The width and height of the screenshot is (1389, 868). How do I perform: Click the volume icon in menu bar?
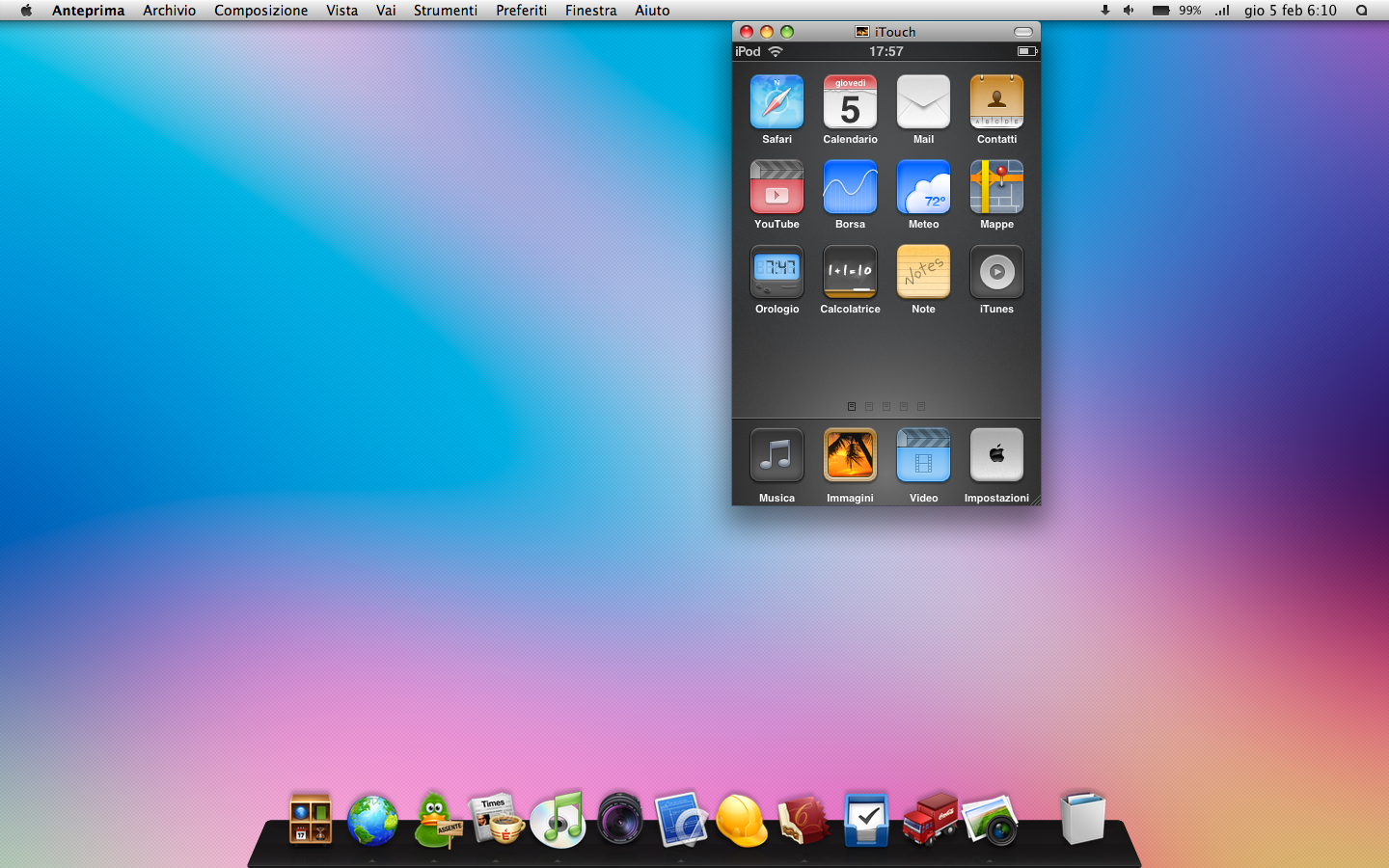click(1129, 11)
